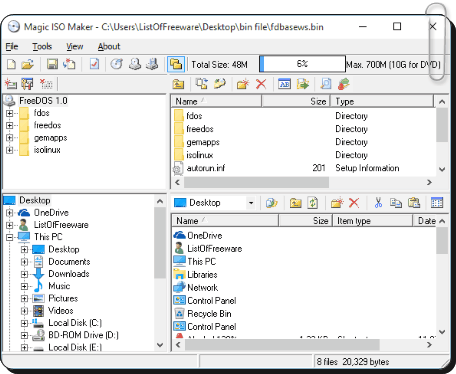Click the down arrow of the ISO list scrollbar
Screen dimensions: 456x374
click(442, 169)
